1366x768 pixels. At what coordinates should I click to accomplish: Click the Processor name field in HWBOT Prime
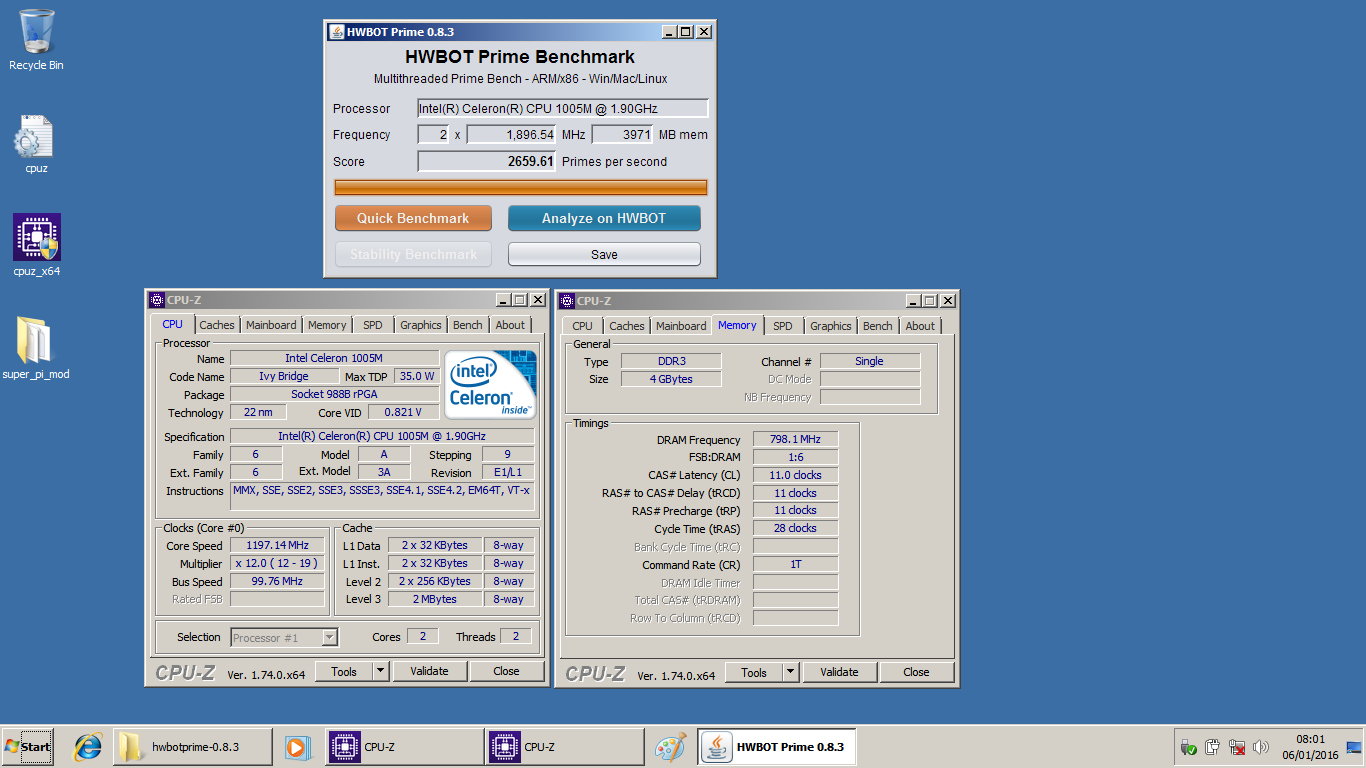pyautogui.click(x=563, y=108)
